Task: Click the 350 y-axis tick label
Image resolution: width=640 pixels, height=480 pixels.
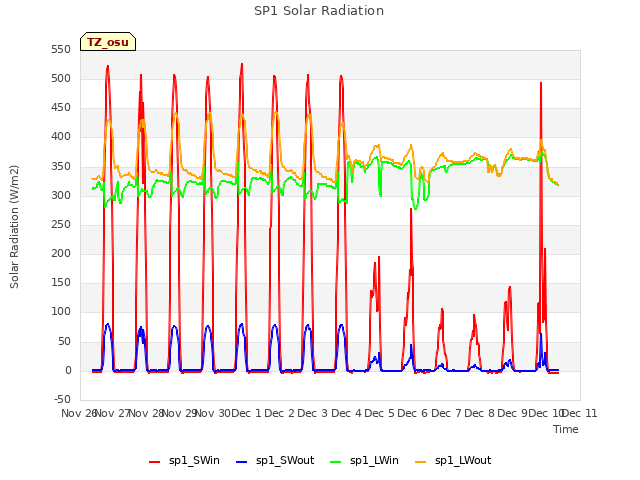Action: [x=61, y=167]
